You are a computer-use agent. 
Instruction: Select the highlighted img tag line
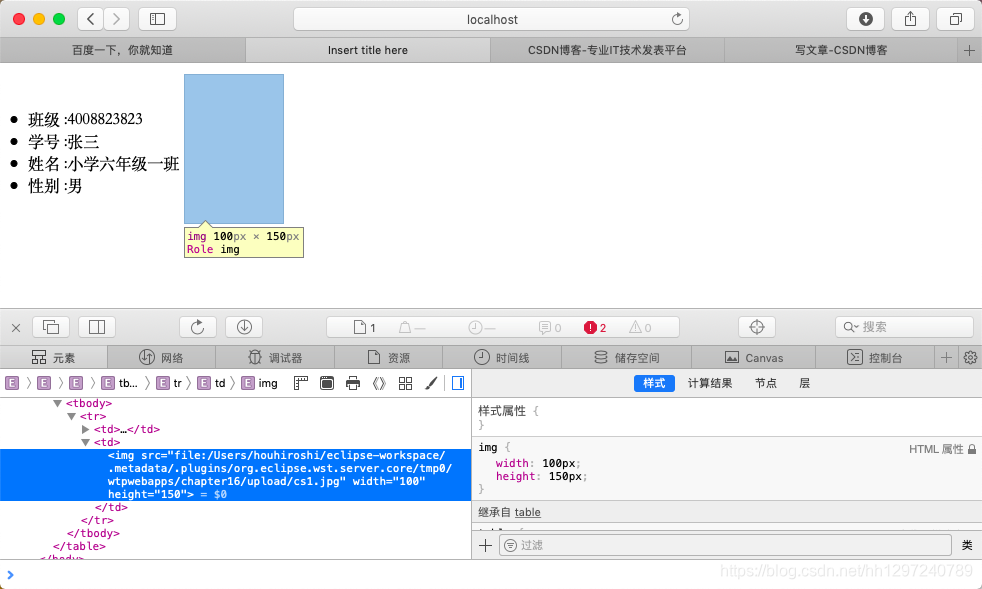pos(235,475)
